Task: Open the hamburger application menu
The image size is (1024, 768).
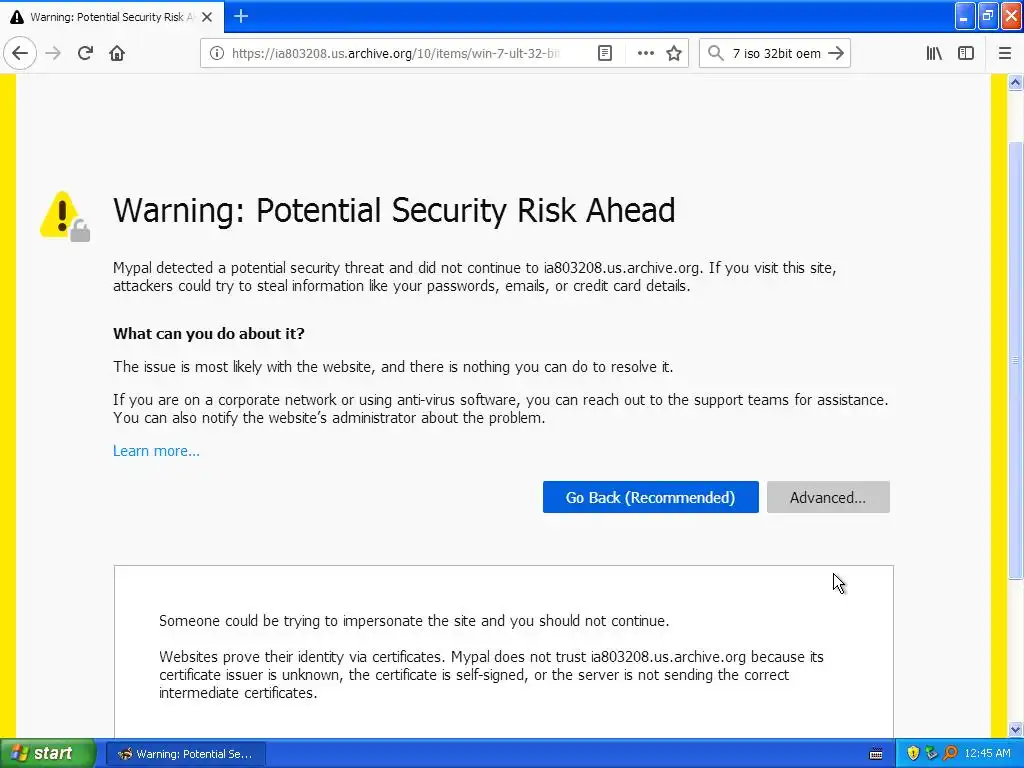Action: click(x=1004, y=53)
